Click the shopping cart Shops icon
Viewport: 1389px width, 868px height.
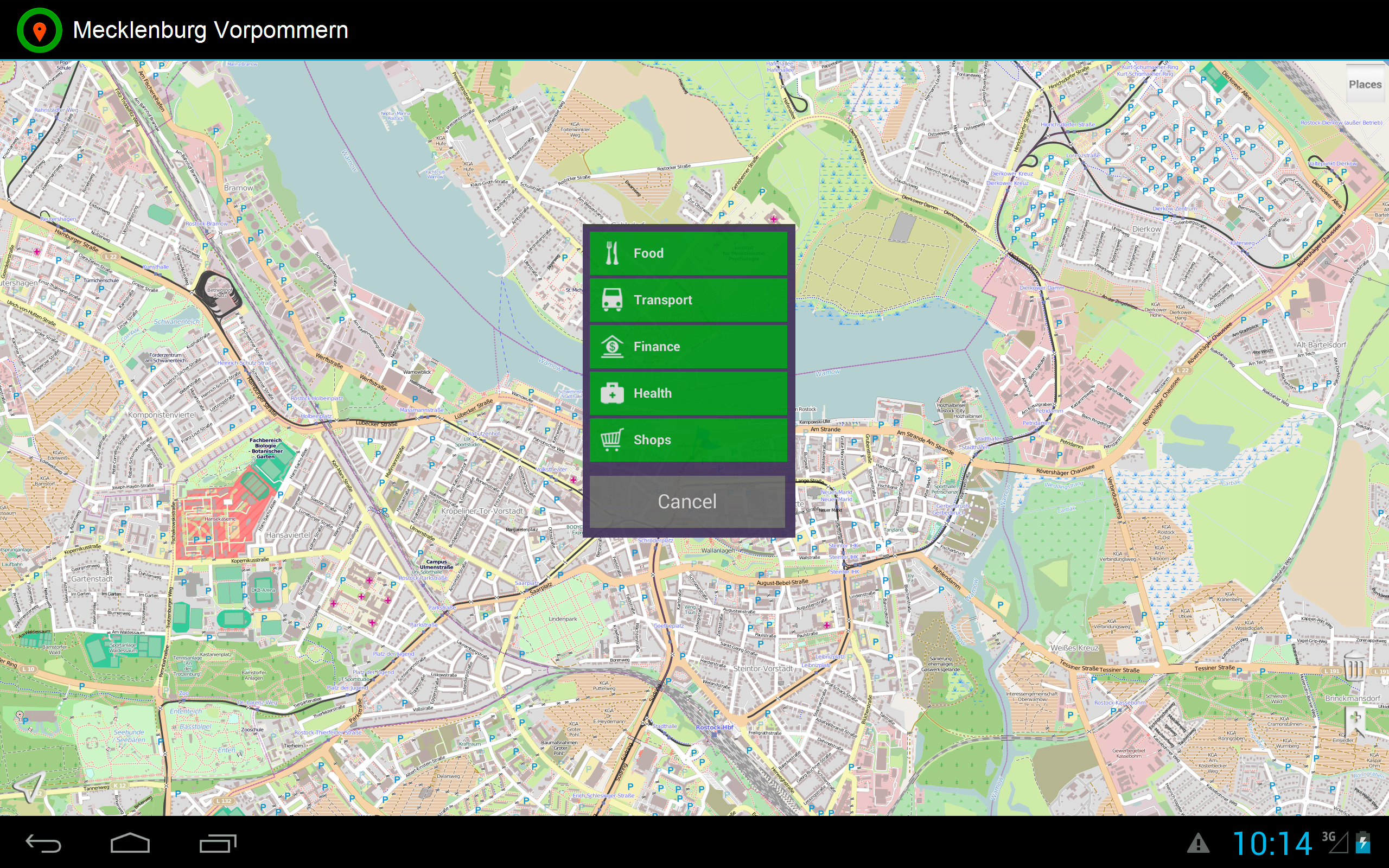coord(612,440)
